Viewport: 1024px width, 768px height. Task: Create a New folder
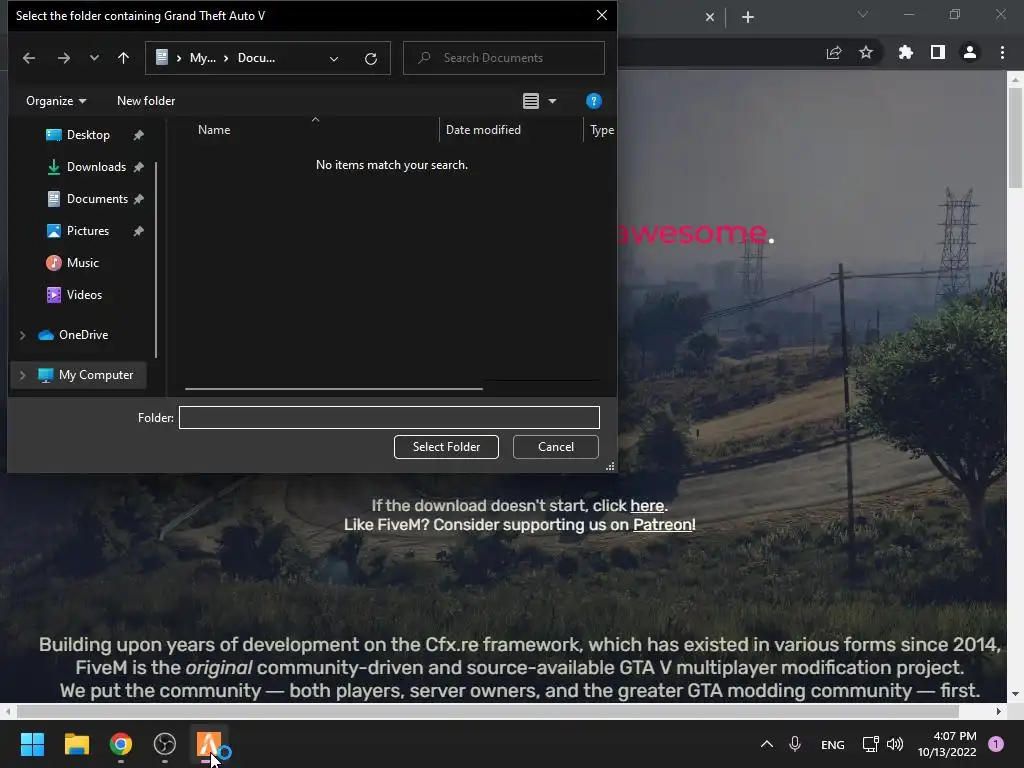tap(146, 101)
